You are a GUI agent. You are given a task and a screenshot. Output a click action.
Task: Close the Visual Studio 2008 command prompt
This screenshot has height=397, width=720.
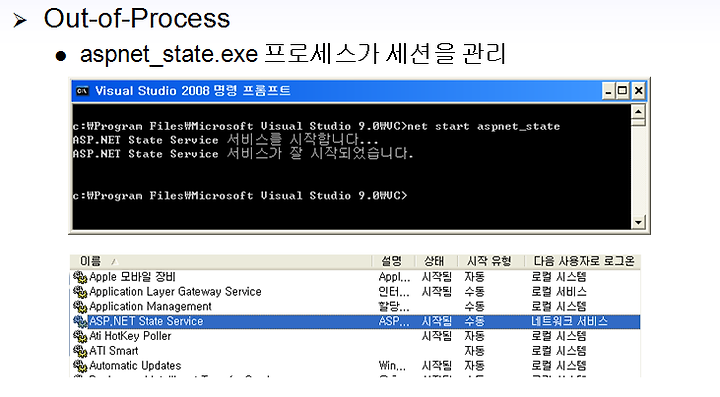click(x=638, y=91)
